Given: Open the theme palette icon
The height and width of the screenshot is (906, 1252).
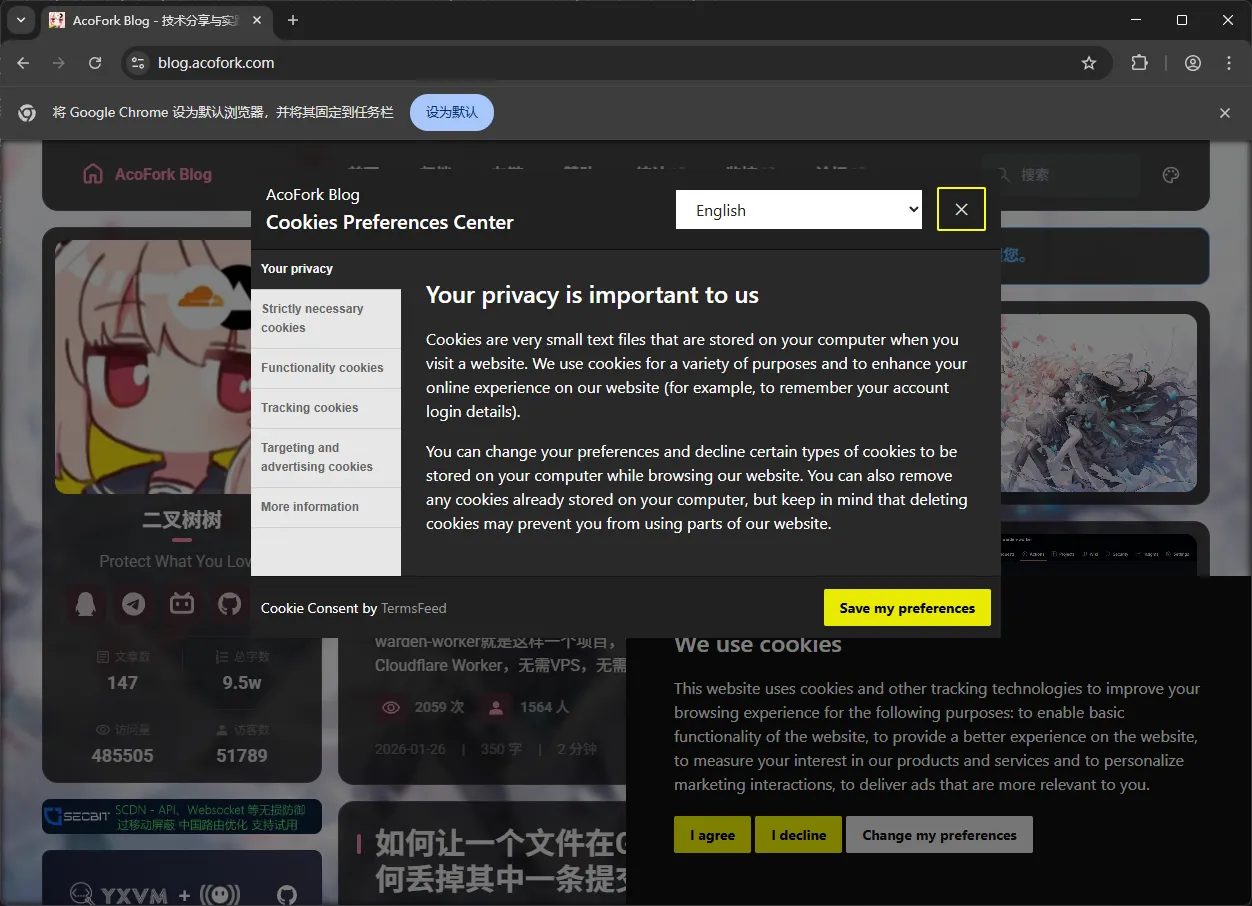Looking at the screenshot, I should click(x=1171, y=175).
